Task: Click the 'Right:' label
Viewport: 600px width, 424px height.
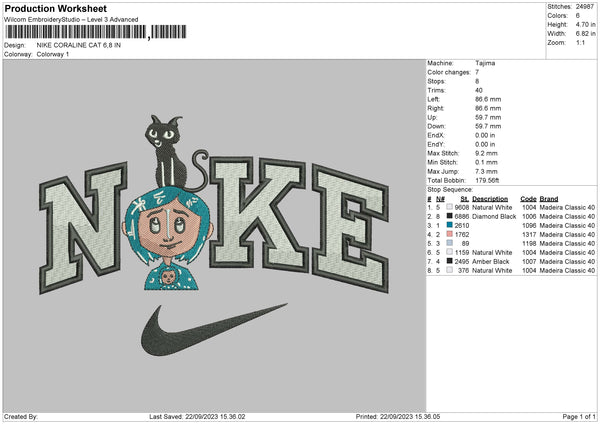Action: [x=435, y=108]
